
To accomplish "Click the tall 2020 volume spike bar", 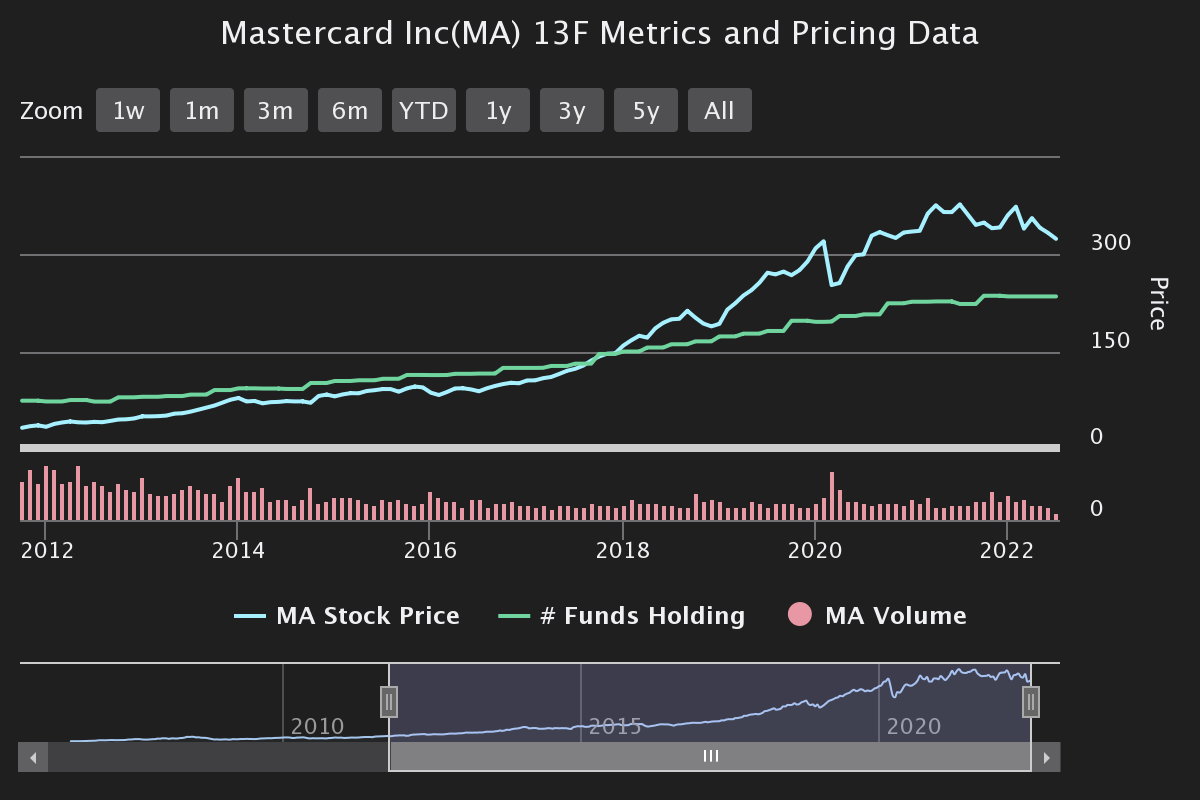I will pyautogui.click(x=832, y=496).
